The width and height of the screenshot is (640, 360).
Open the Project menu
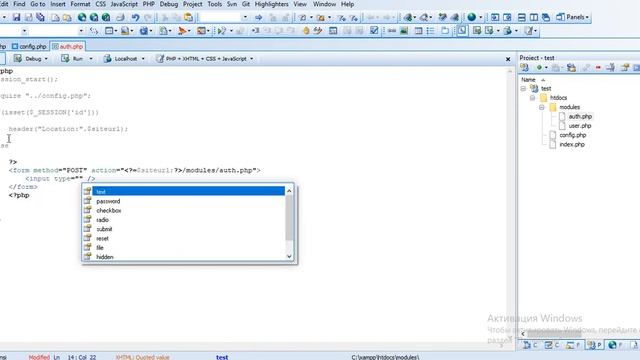193,4
